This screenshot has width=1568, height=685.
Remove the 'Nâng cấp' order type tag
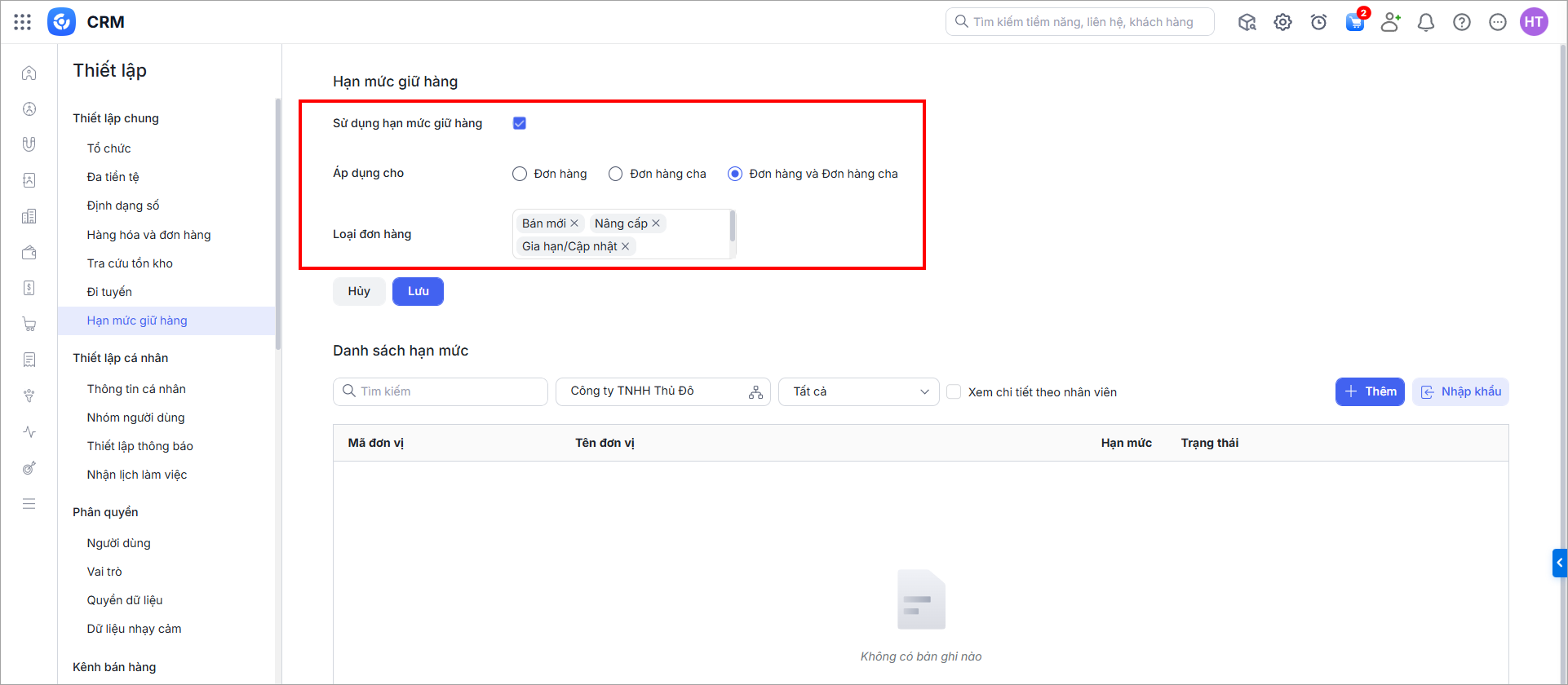[x=656, y=223]
